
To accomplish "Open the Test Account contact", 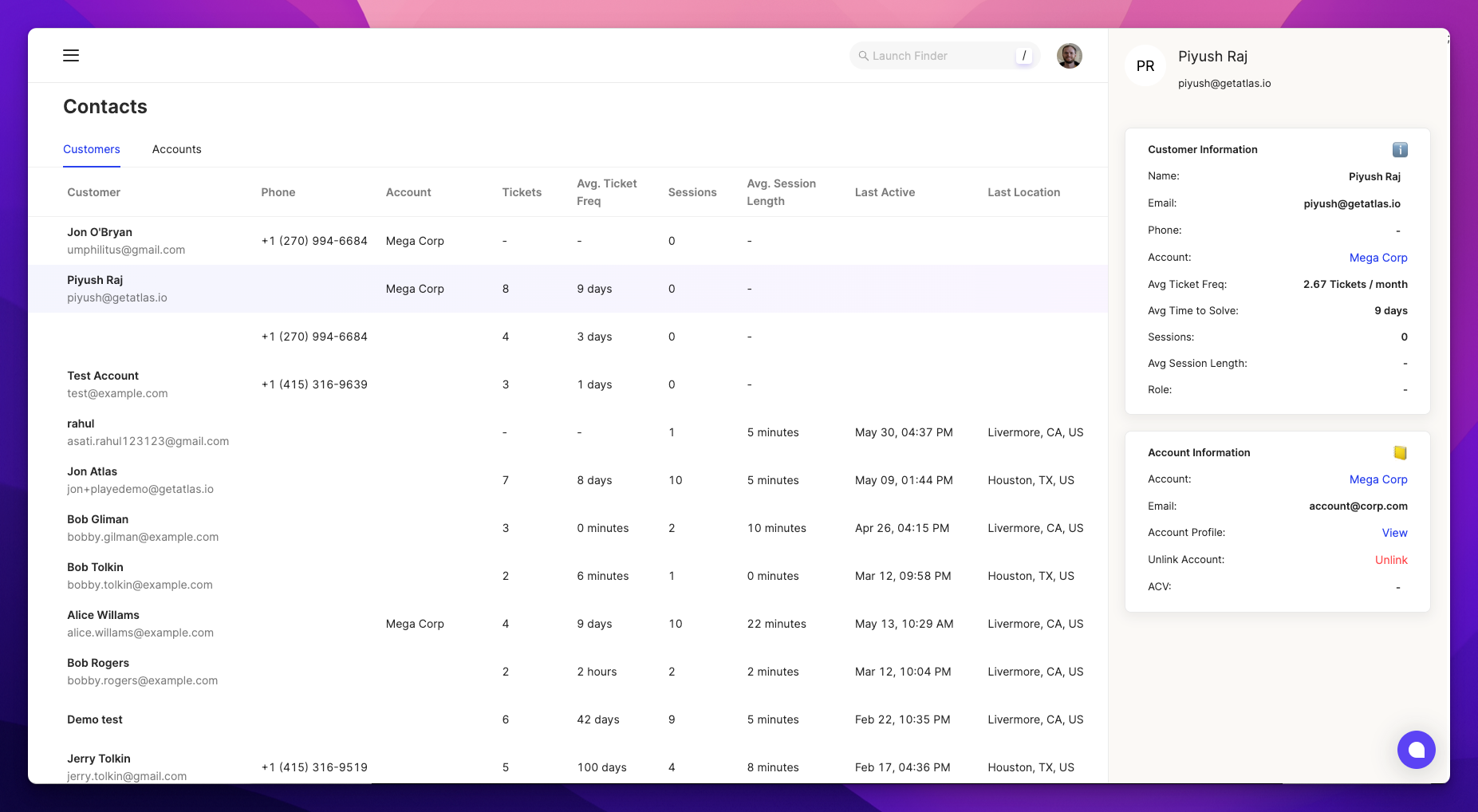I will tap(568, 384).
